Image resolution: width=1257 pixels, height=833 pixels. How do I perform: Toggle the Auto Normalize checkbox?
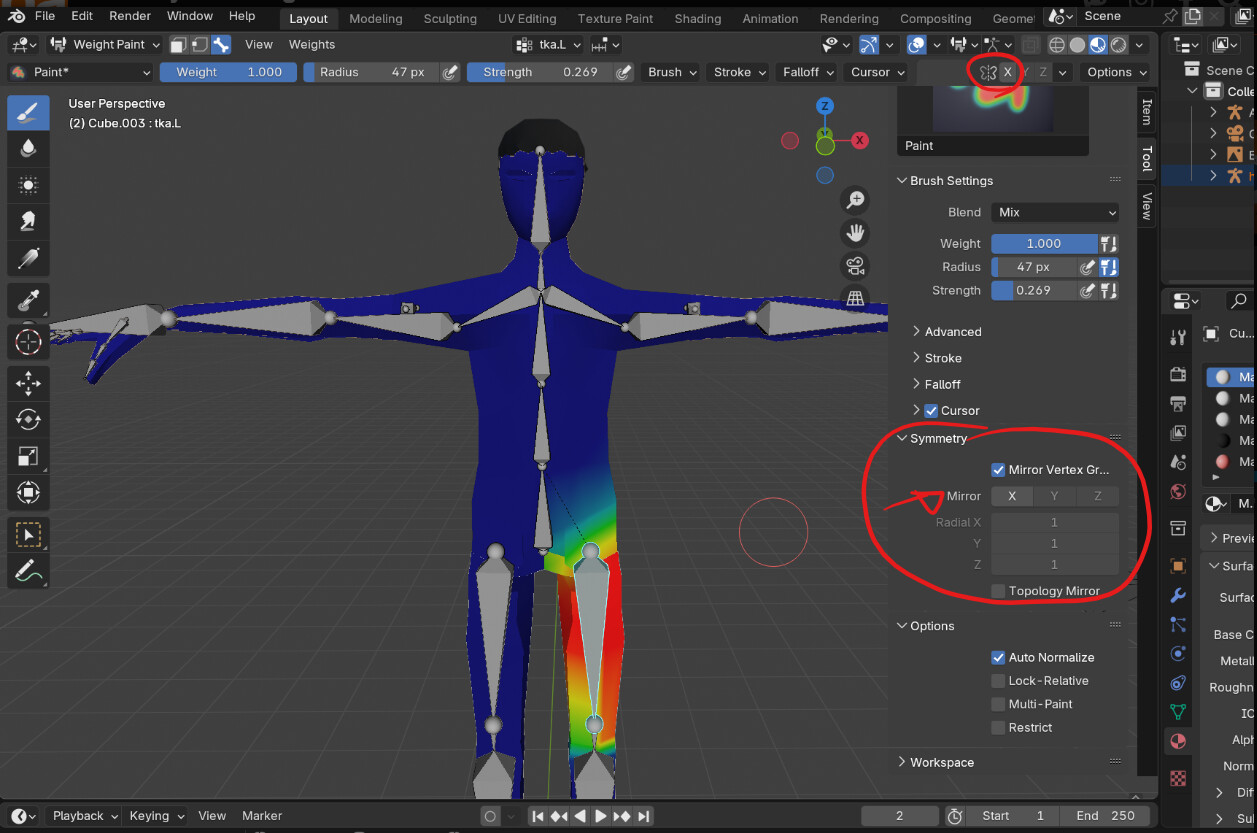(998, 657)
